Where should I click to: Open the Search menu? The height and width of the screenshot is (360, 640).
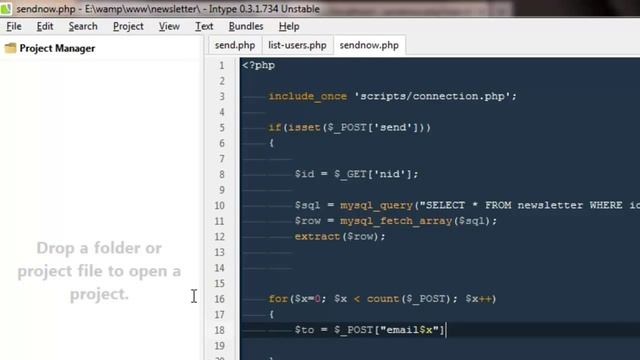(83, 27)
